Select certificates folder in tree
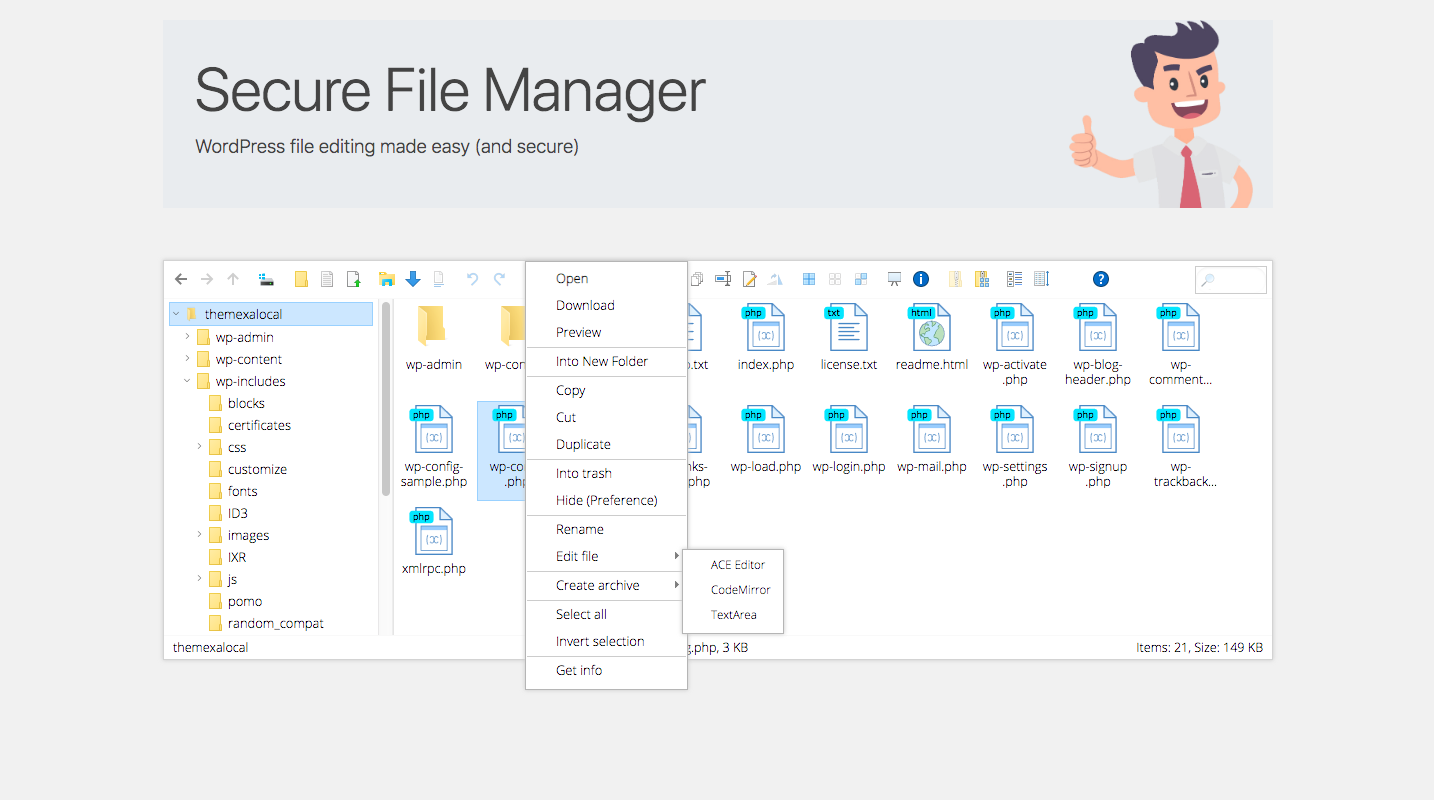 [x=259, y=425]
